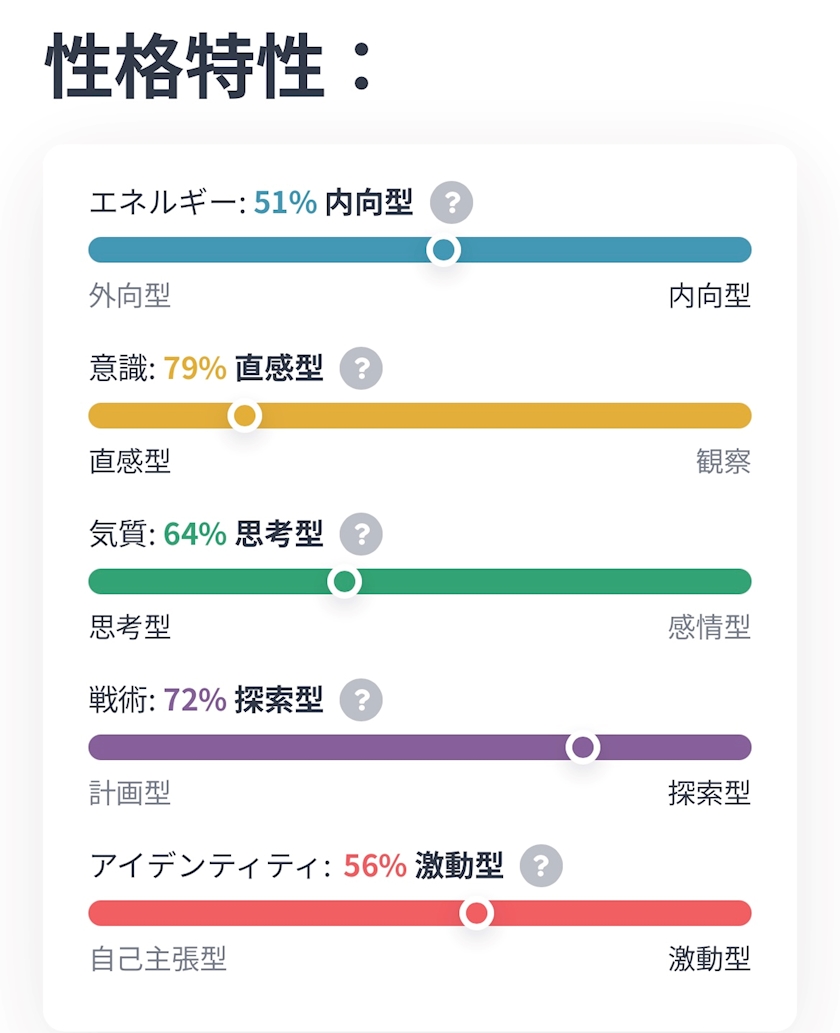The width and height of the screenshot is (840, 1033).
Task: Open the help icon next to 気質 思考型
Action: pyautogui.click(x=361, y=534)
